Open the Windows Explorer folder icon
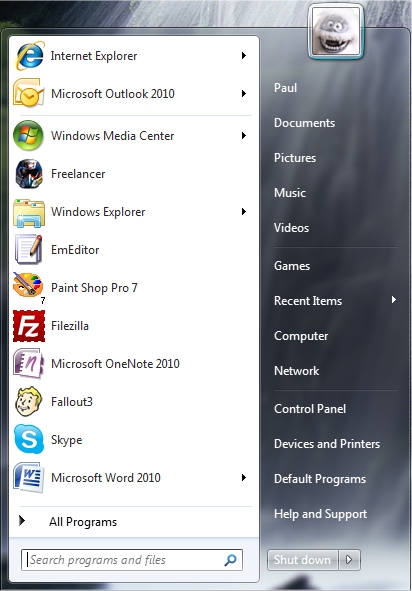 [x=29, y=212]
